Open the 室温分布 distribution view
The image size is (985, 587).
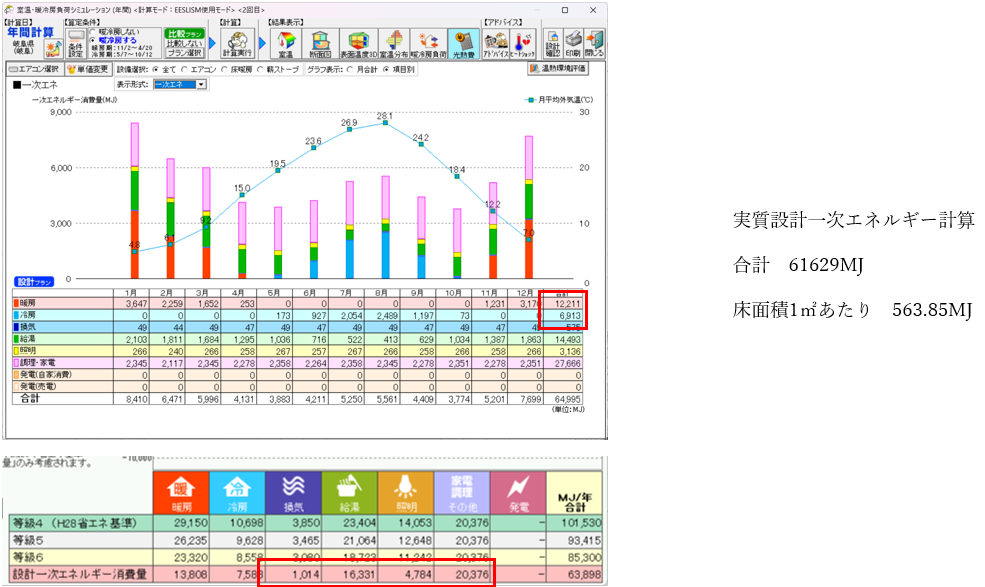[x=394, y=43]
